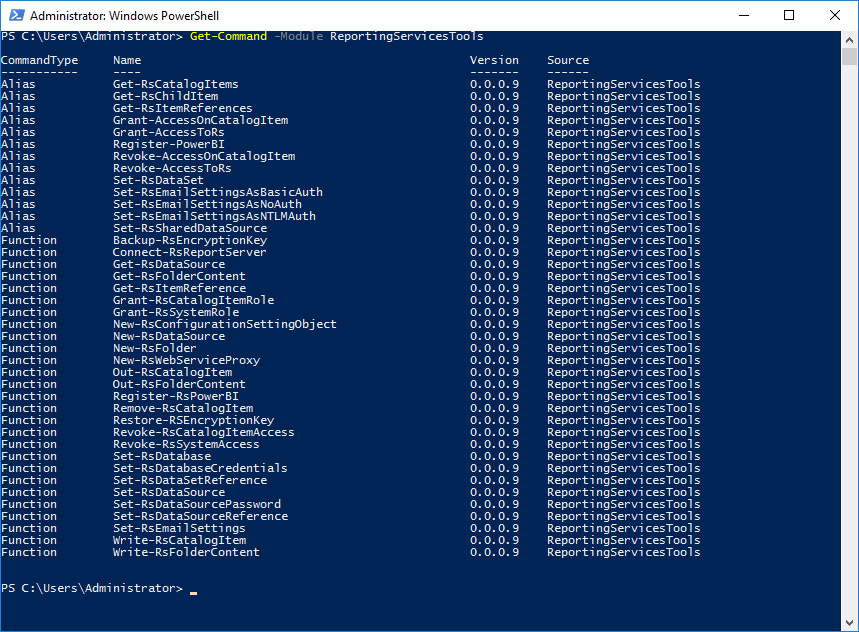The width and height of the screenshot is (859, 632).
Task: Click the Set-RsDataSetReference function name
Action: [x=190, y=481]
